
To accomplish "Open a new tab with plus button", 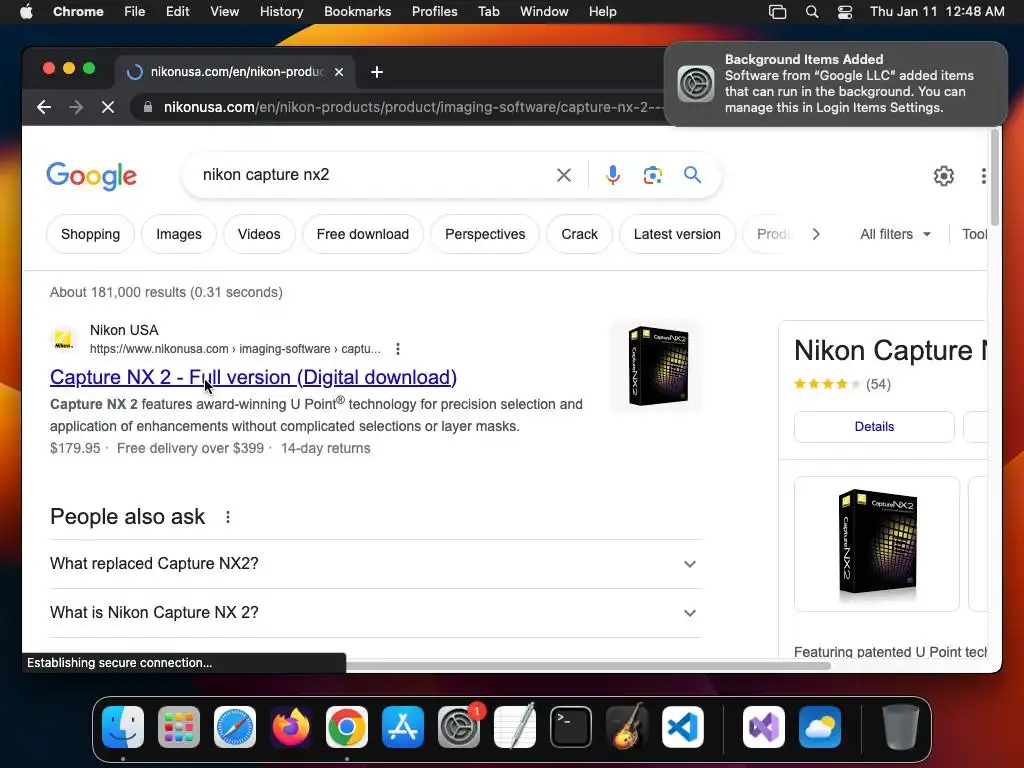I will click(x=377, y=72).
